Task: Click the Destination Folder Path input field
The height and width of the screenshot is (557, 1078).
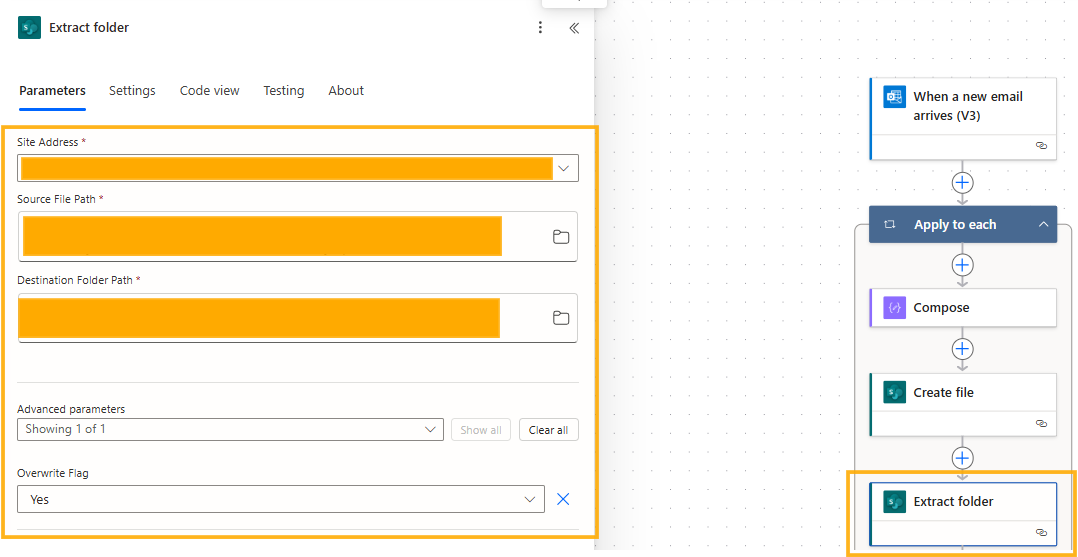Action: click(x=298, y=318)
